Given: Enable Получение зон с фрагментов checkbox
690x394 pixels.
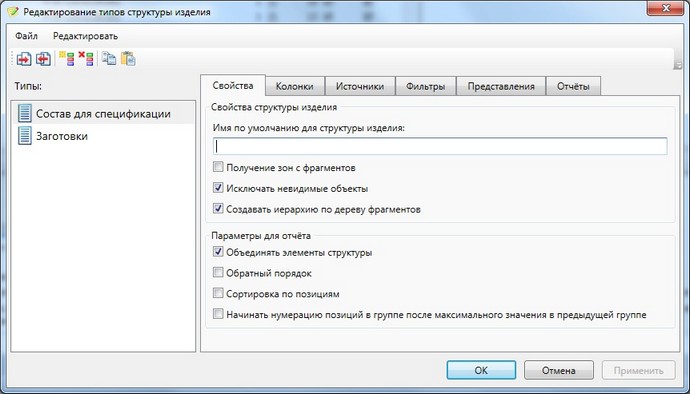Looking at the screenshot, I should (218, 167).
